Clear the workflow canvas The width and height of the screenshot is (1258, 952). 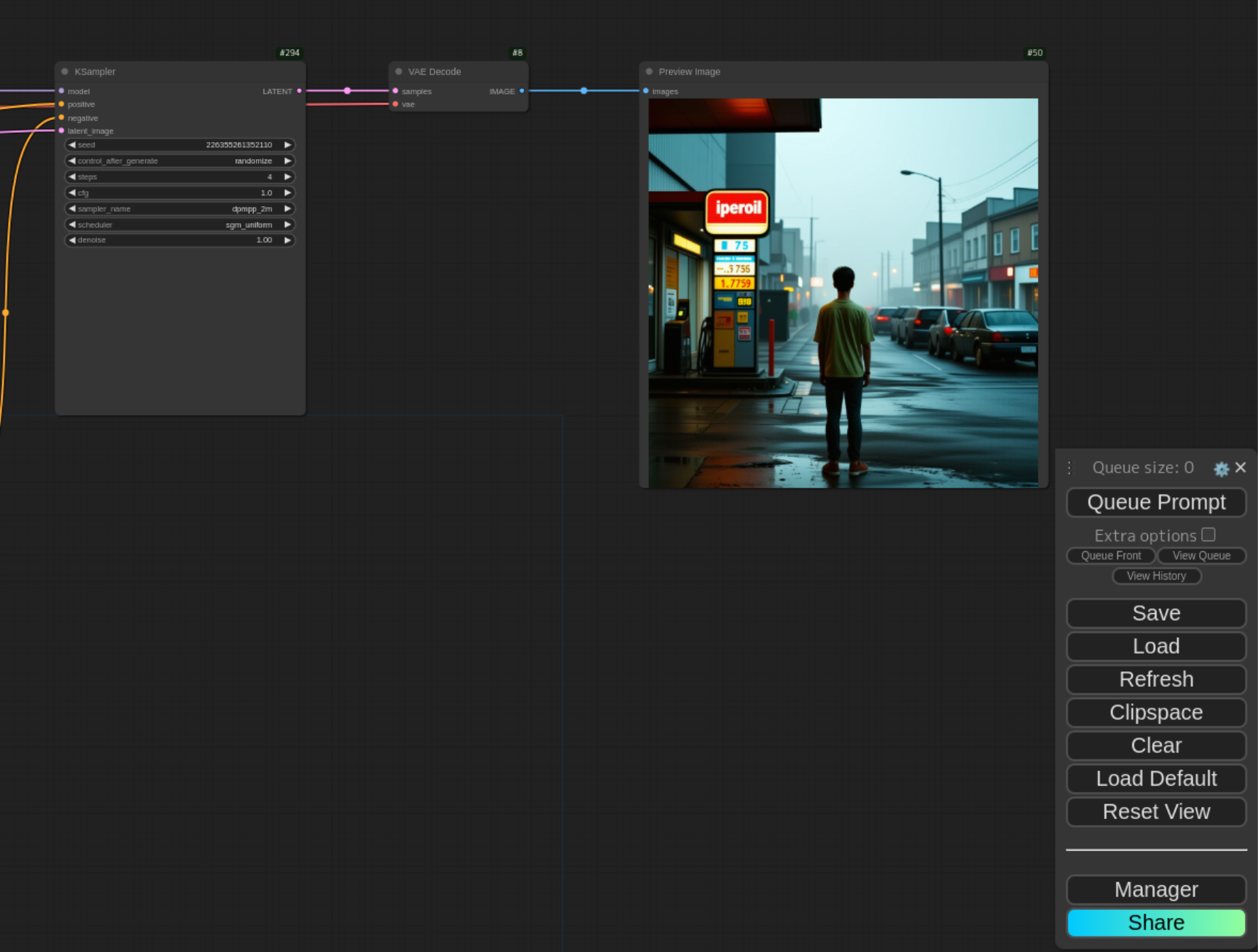coord(1156,745)
